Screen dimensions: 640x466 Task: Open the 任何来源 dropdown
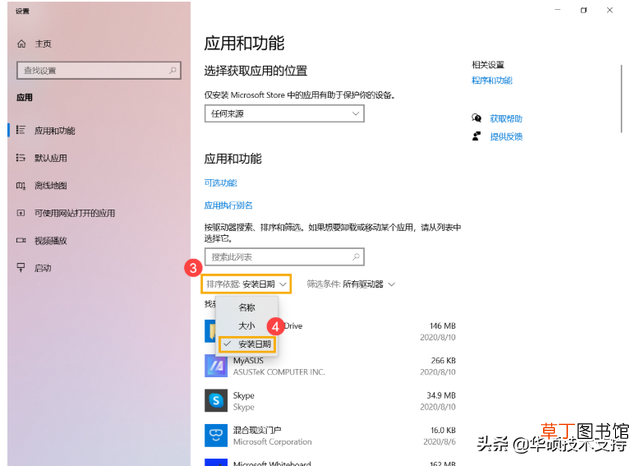coord(284,113)
